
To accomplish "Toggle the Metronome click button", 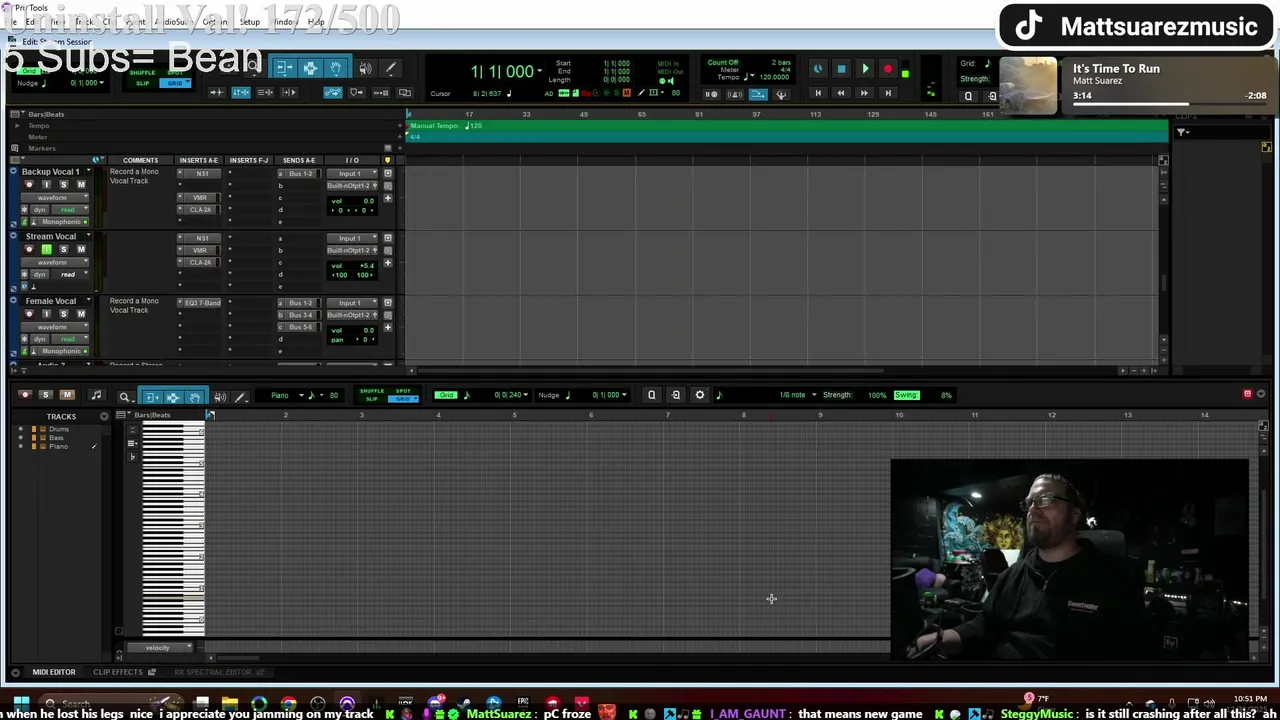I will pos(735,94).
